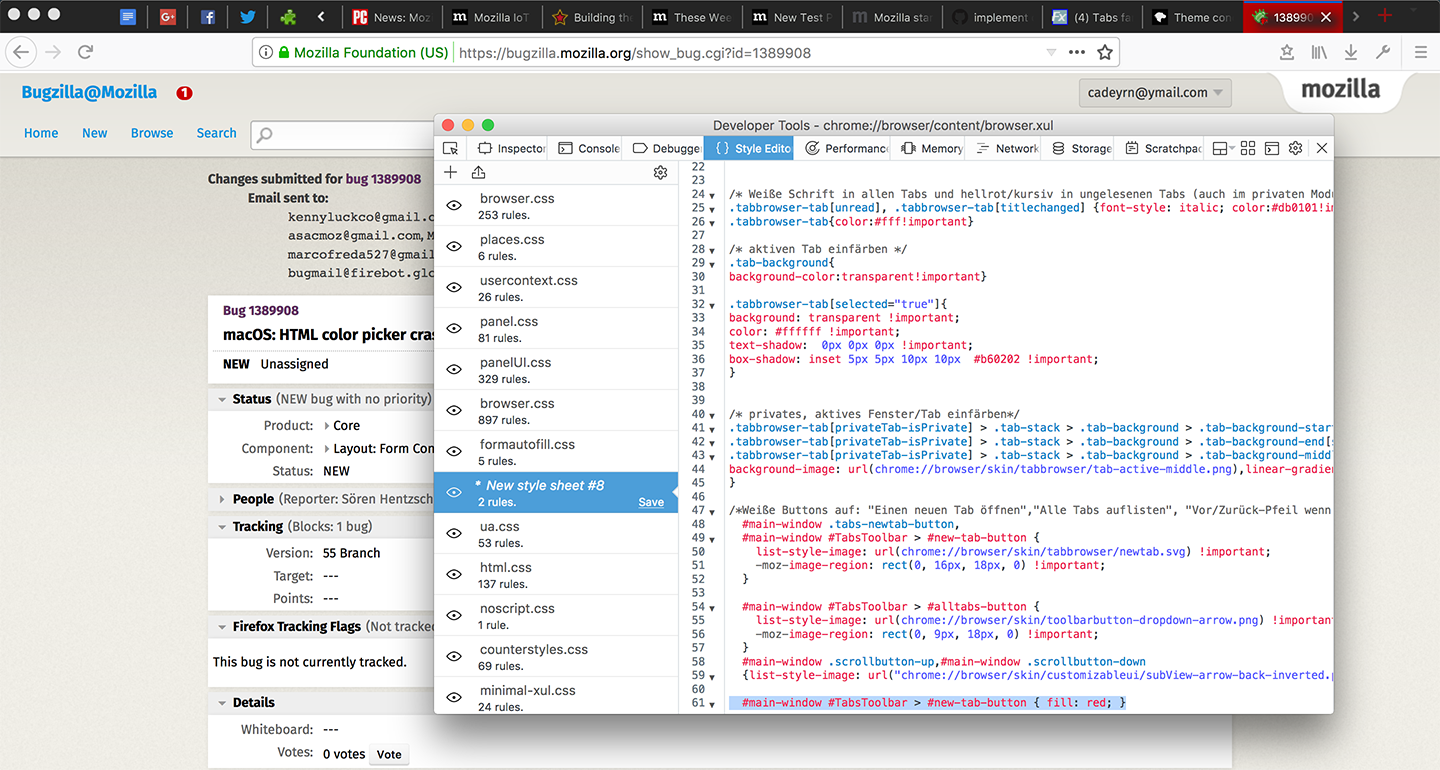Open the Console tab
This screenshot has height=770, width=1440.
click(590, 148)
